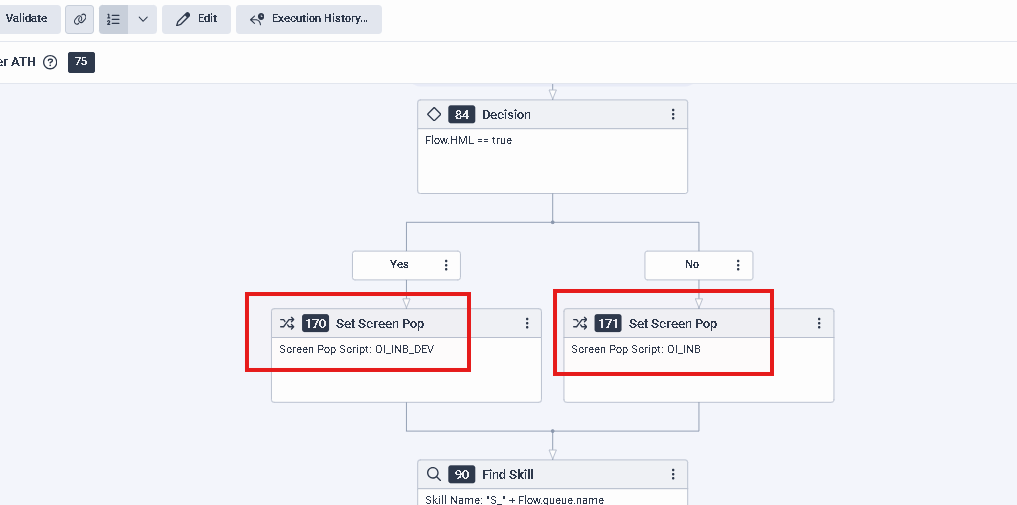This screenshot has width=1017, height=505.
Task: Click the Find Skill magnifier icon
Action: [434, 474]
